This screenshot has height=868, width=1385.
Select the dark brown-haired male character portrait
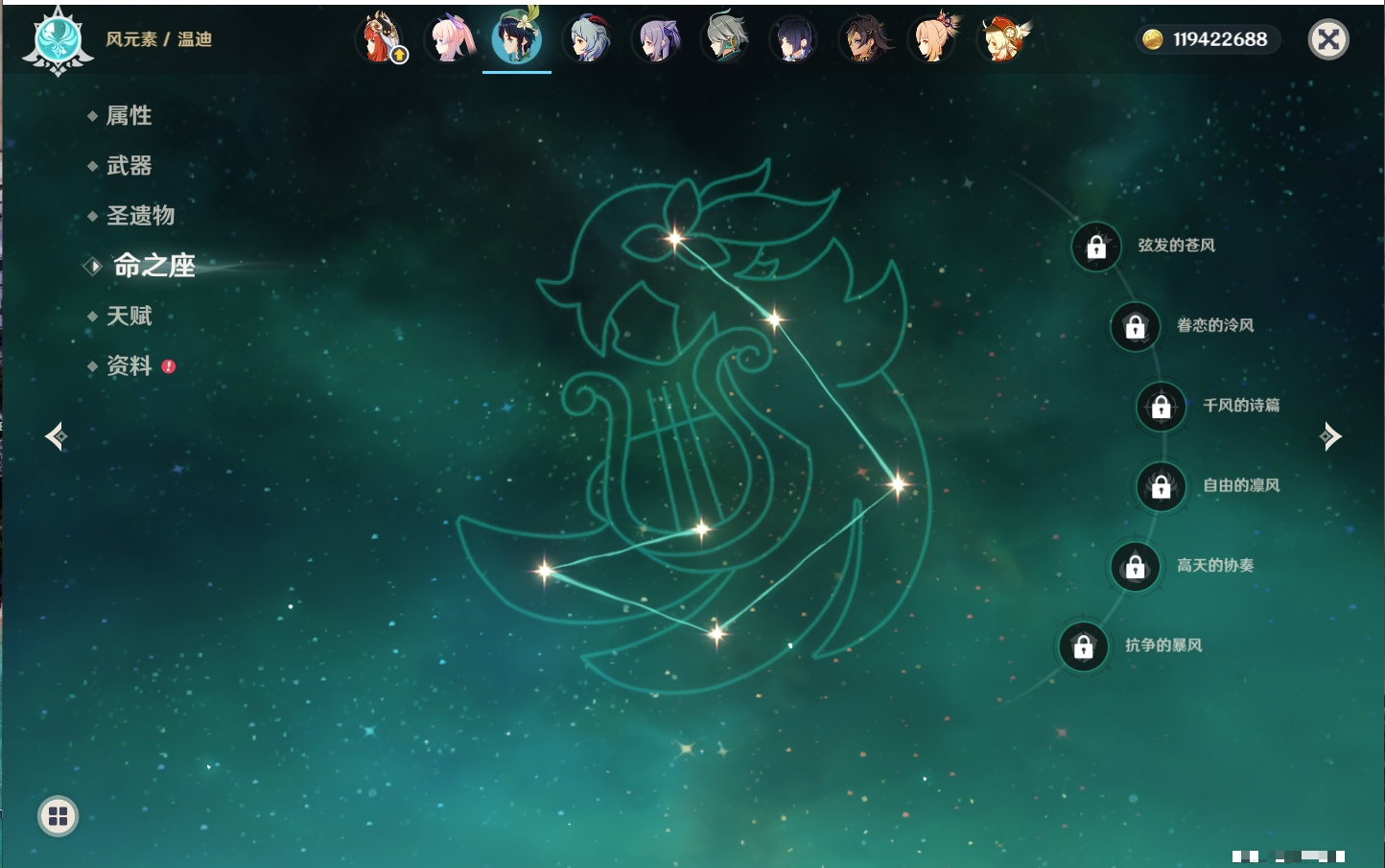864,39
